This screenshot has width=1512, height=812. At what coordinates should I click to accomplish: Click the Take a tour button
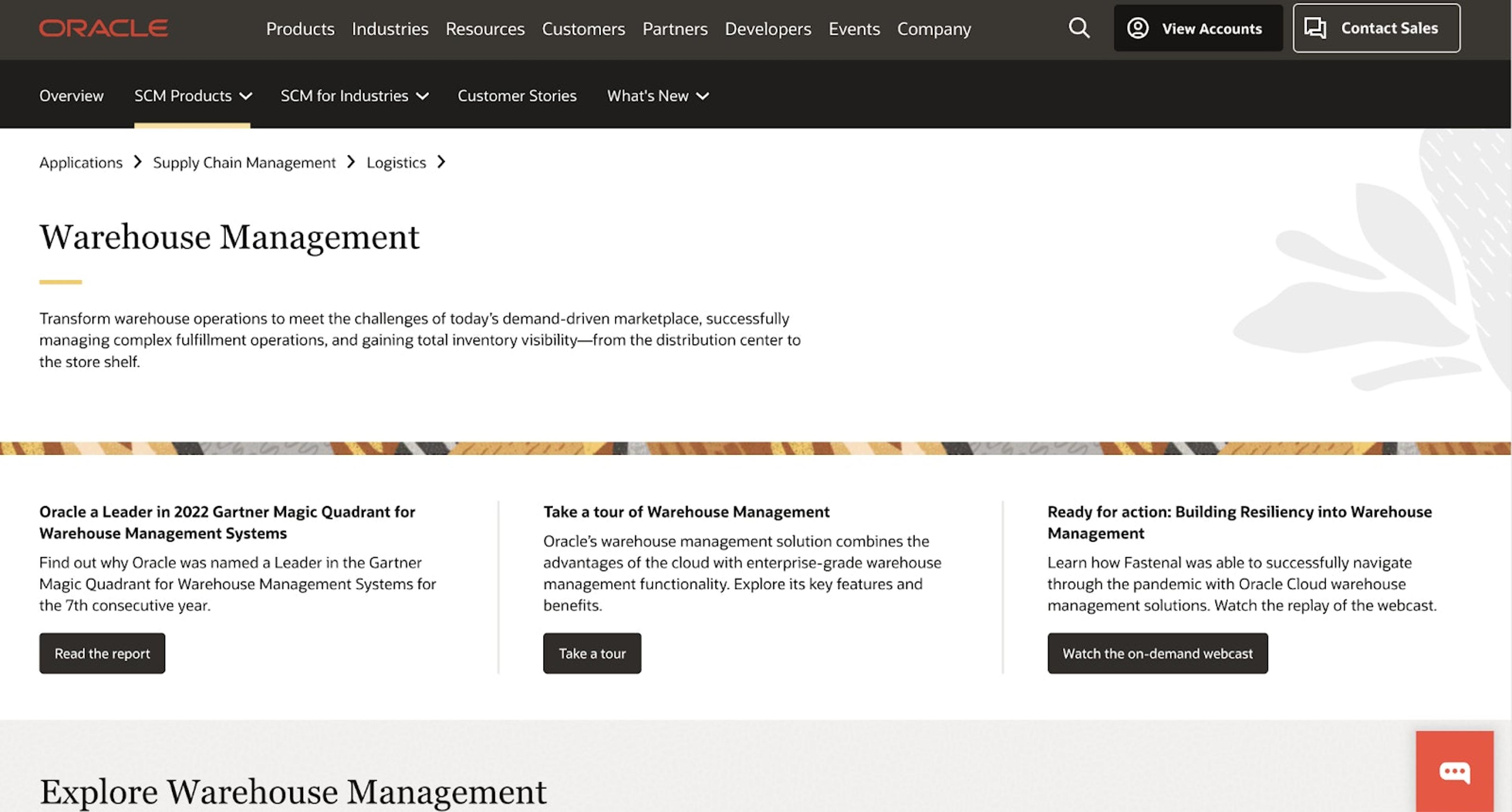pos(592,653)
